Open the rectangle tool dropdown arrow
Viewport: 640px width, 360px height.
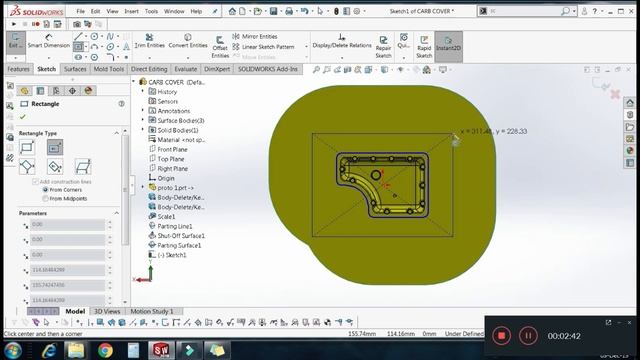click(x=86, y=47)
